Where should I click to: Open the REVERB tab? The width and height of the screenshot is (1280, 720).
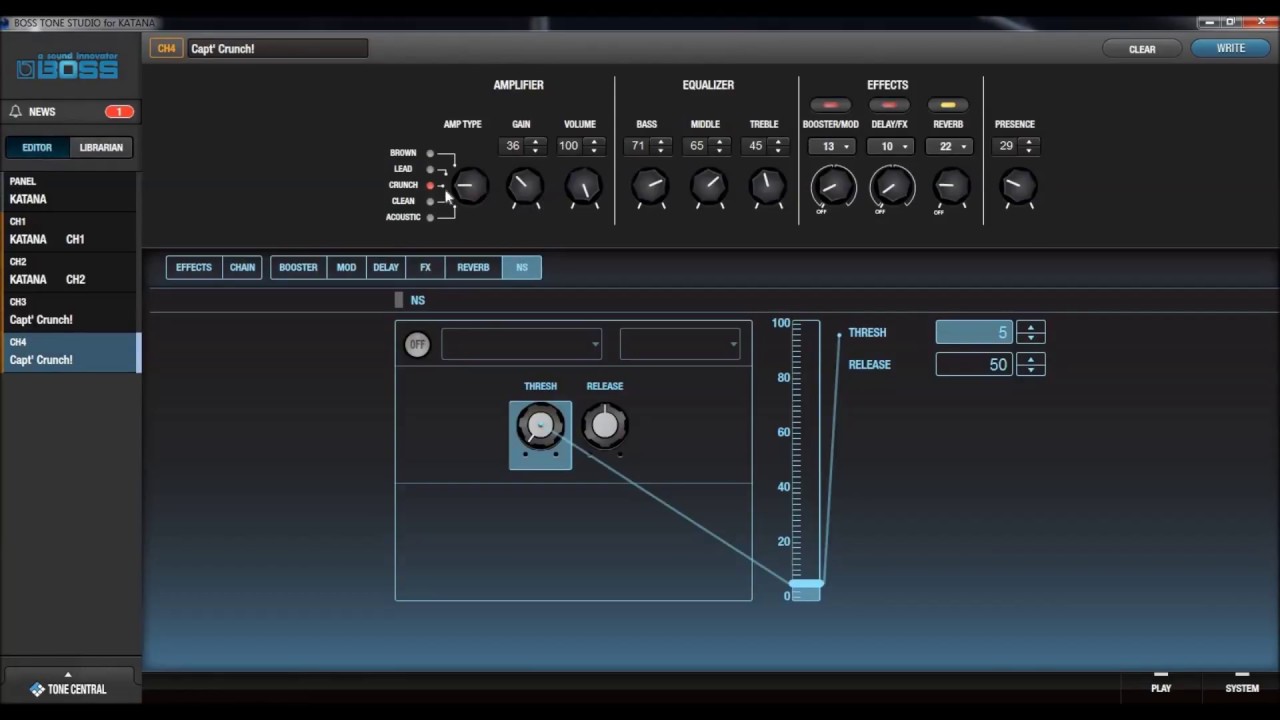pyautogui.click(x=473, y=267)
